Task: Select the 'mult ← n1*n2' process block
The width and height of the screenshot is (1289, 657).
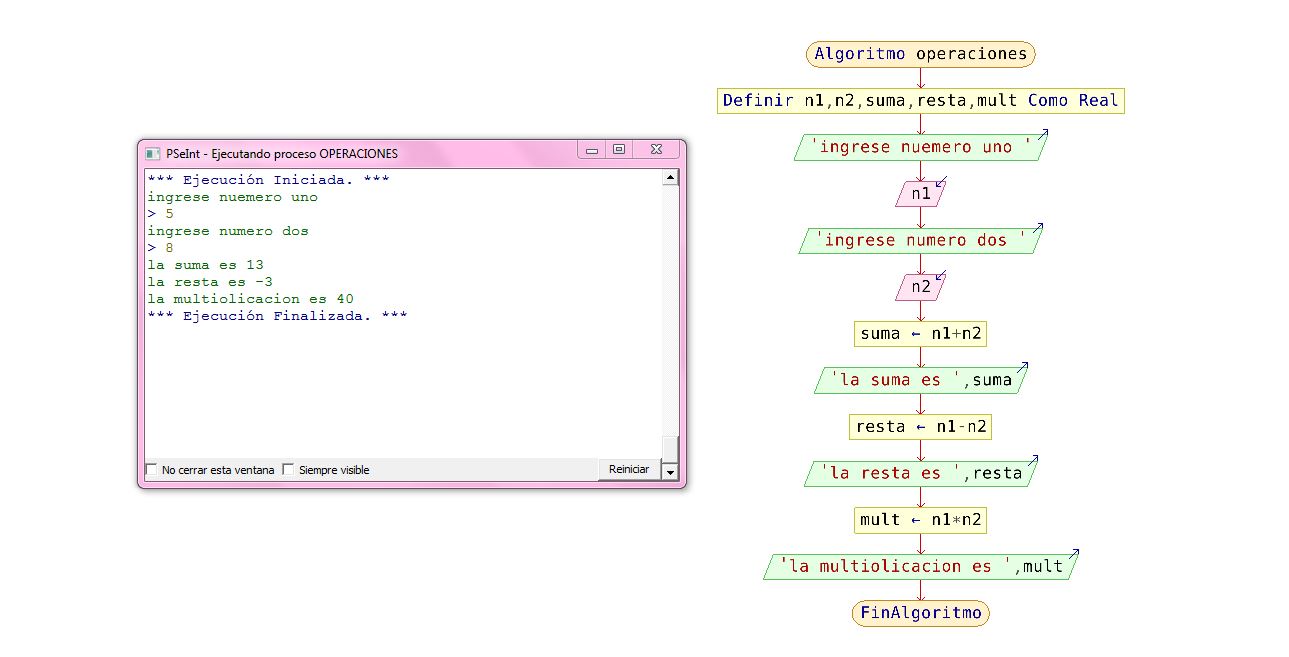Action: [919, 520]
